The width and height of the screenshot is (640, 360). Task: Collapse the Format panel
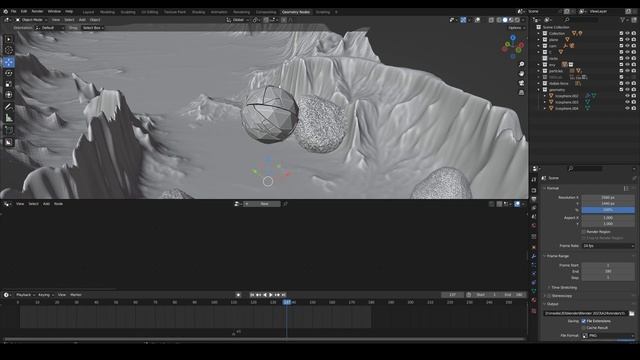[x=553, y=188]
